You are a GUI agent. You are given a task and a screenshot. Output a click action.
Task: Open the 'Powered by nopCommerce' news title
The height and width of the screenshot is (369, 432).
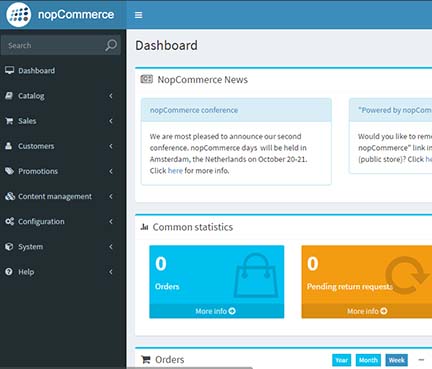click(395, 110)
